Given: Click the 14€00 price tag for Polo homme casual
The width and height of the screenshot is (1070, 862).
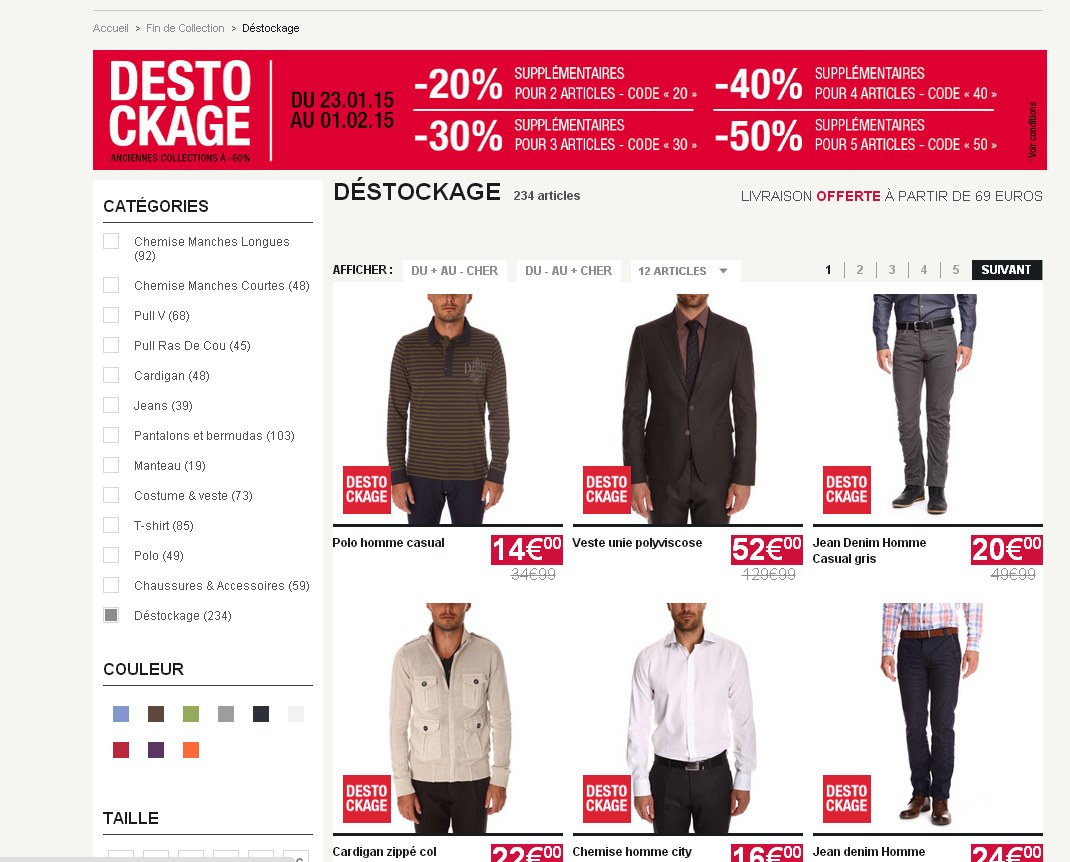Looking at the screenshot, I should click(527, 549).
